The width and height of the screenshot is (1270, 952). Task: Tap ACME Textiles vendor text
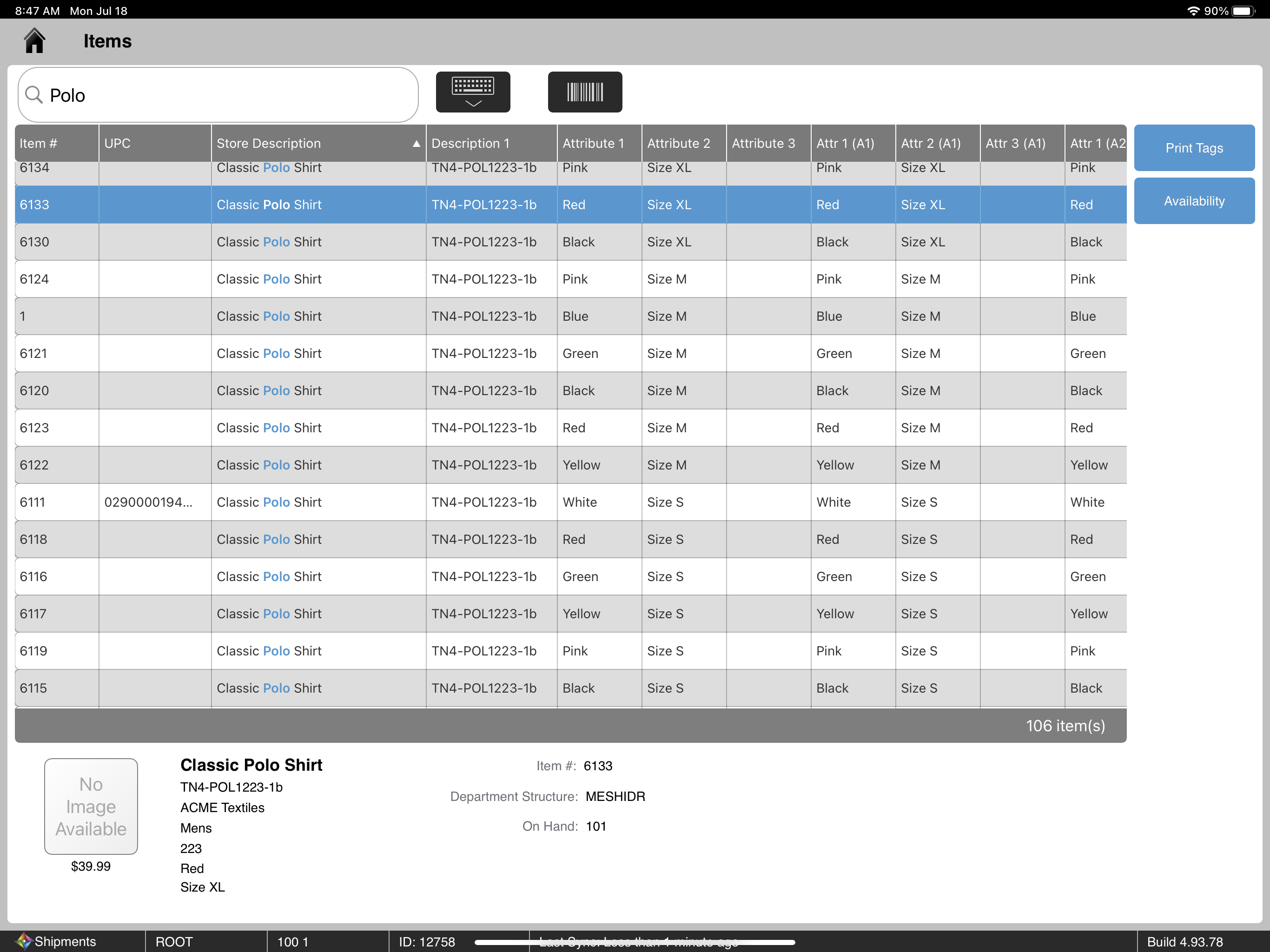[x=222, y=807]
